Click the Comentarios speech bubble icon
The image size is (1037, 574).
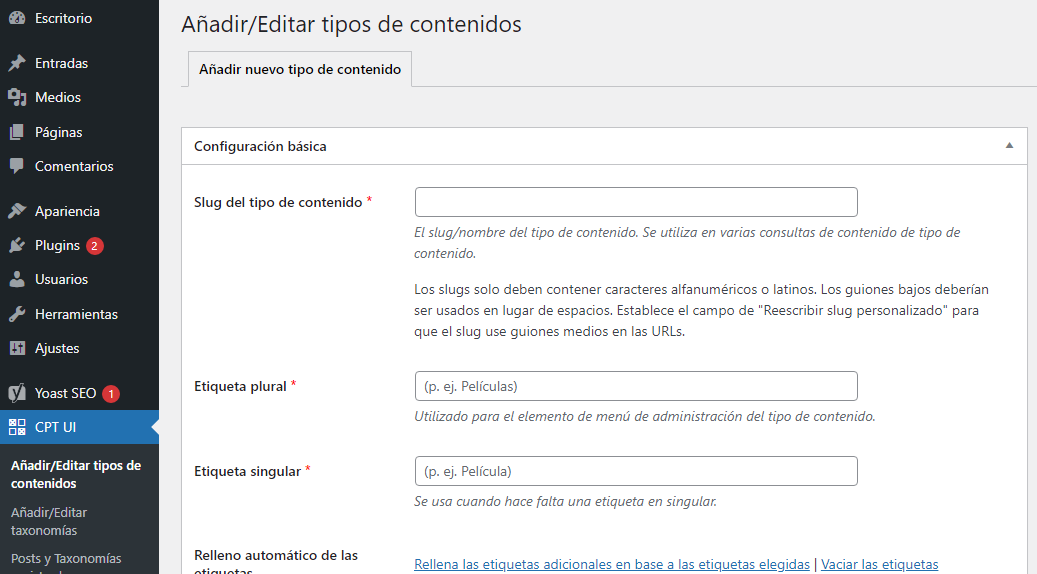click(x=17, y=166)
